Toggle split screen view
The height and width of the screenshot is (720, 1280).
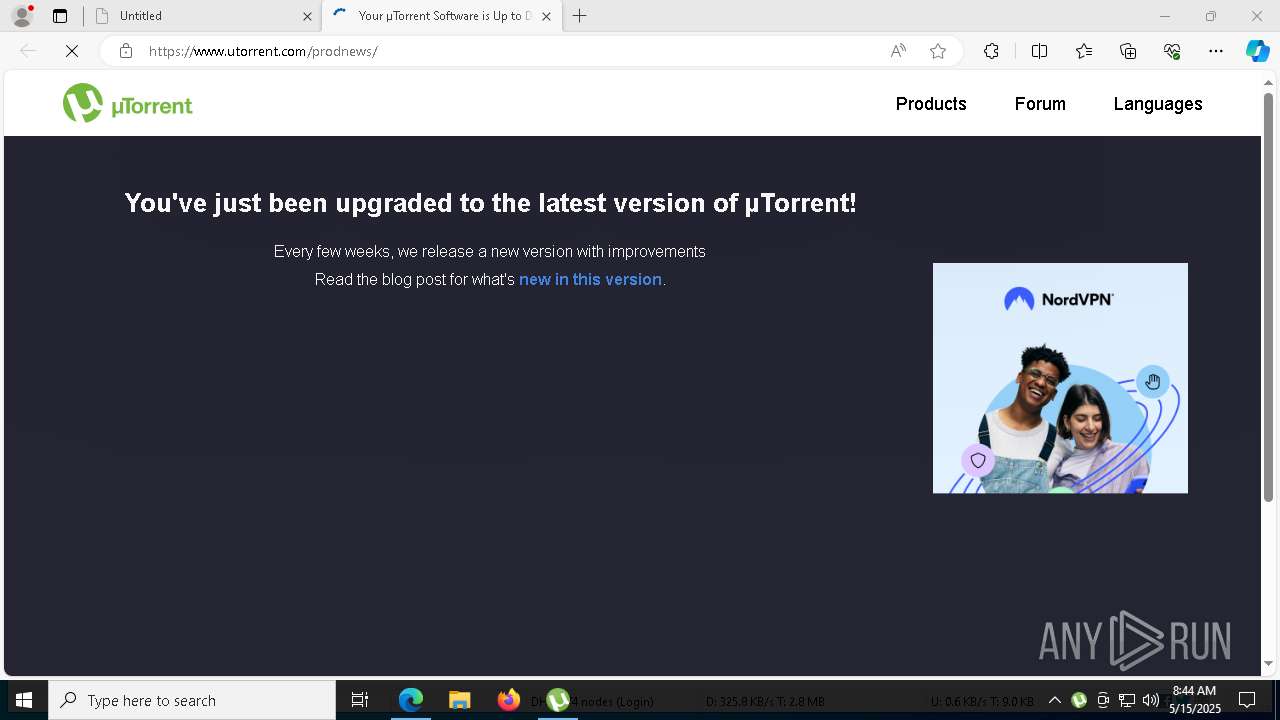point(1039,51)
